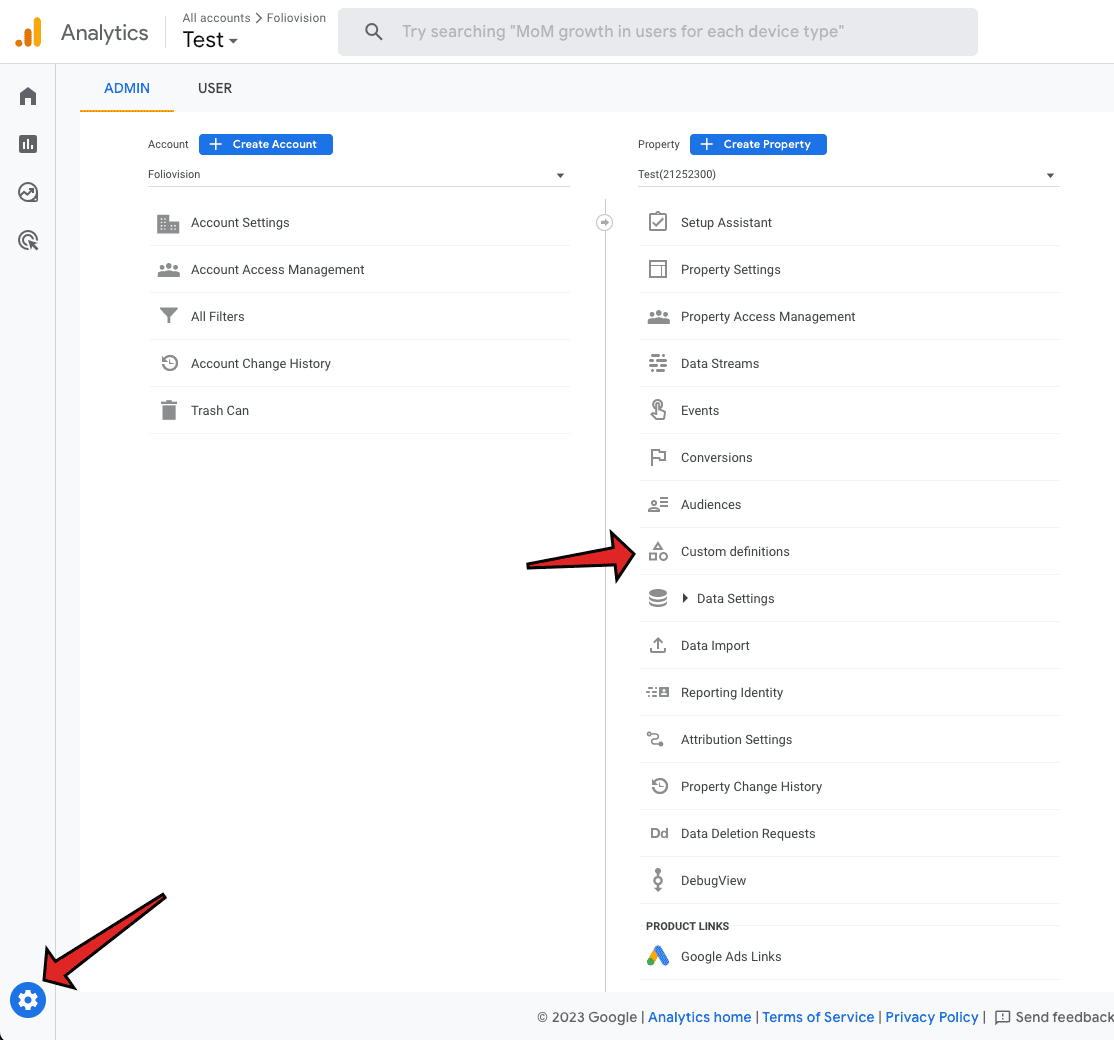
Task: Click the All Filters funnel icon
Action: (x=168, y=315)
